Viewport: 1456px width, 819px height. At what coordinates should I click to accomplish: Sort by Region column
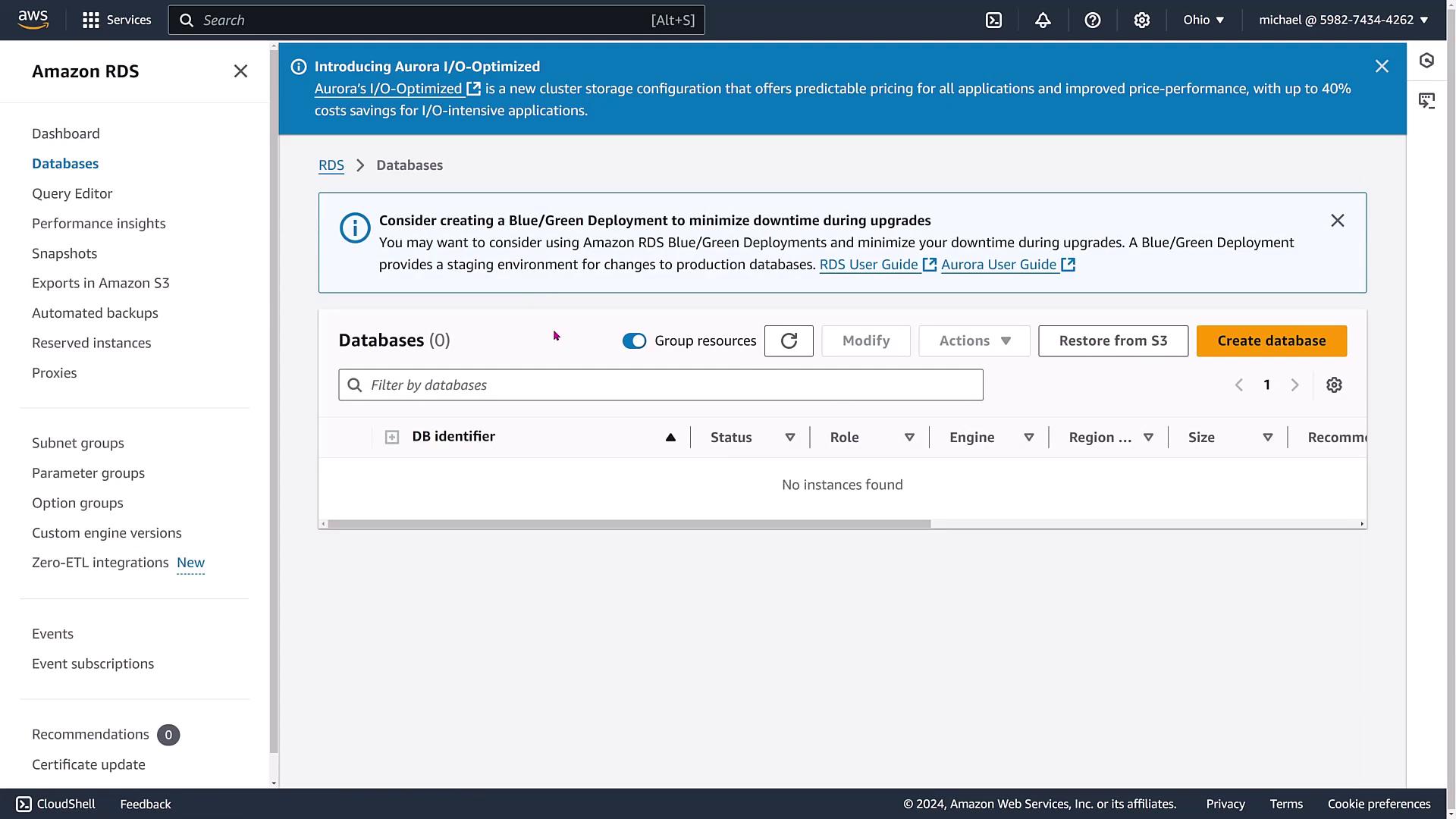pos(1148,438)
